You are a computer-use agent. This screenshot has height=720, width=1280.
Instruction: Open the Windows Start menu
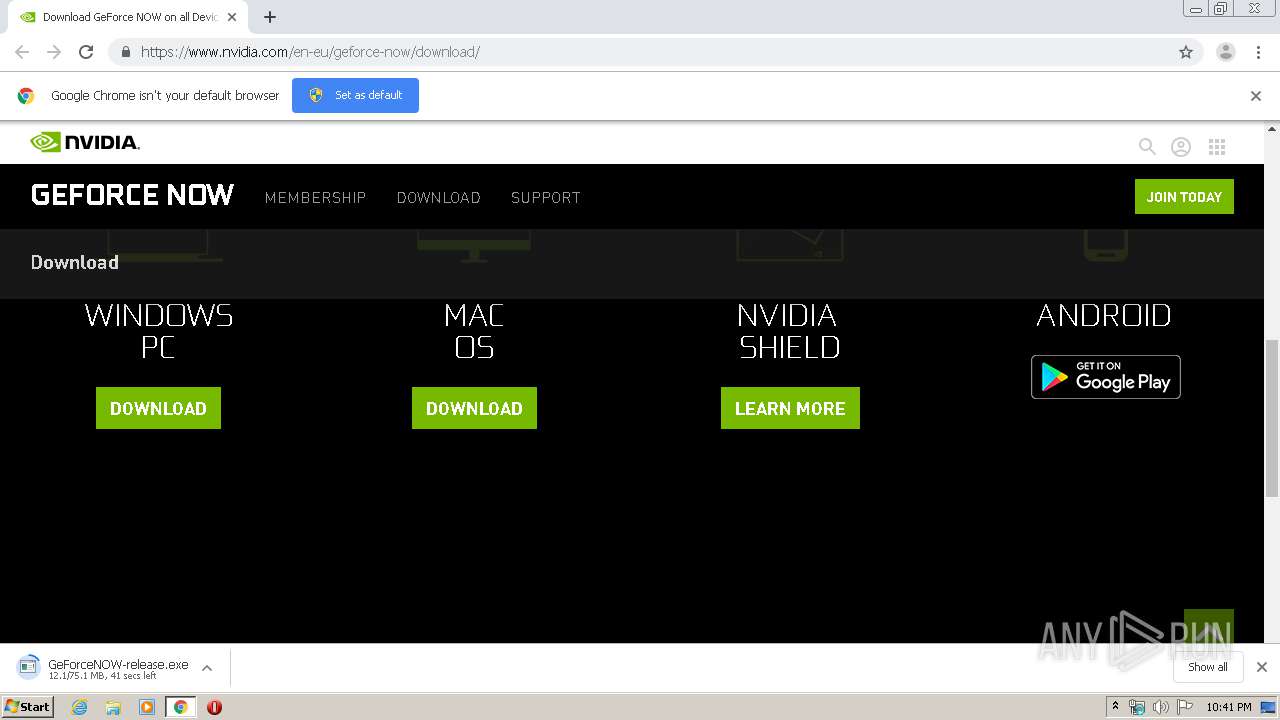pos(28,707)
